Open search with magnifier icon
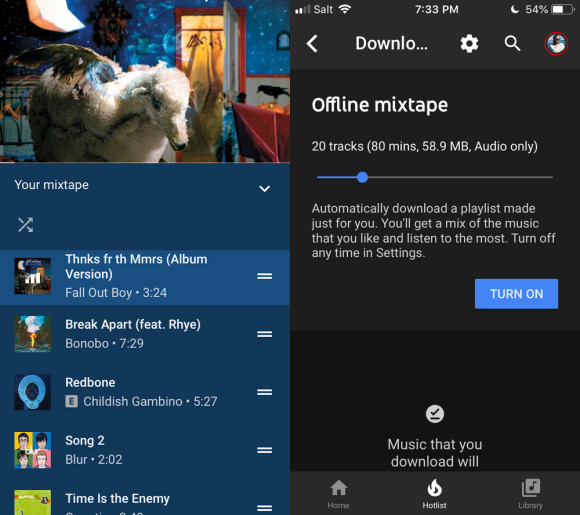 click(x=512, y=44)
